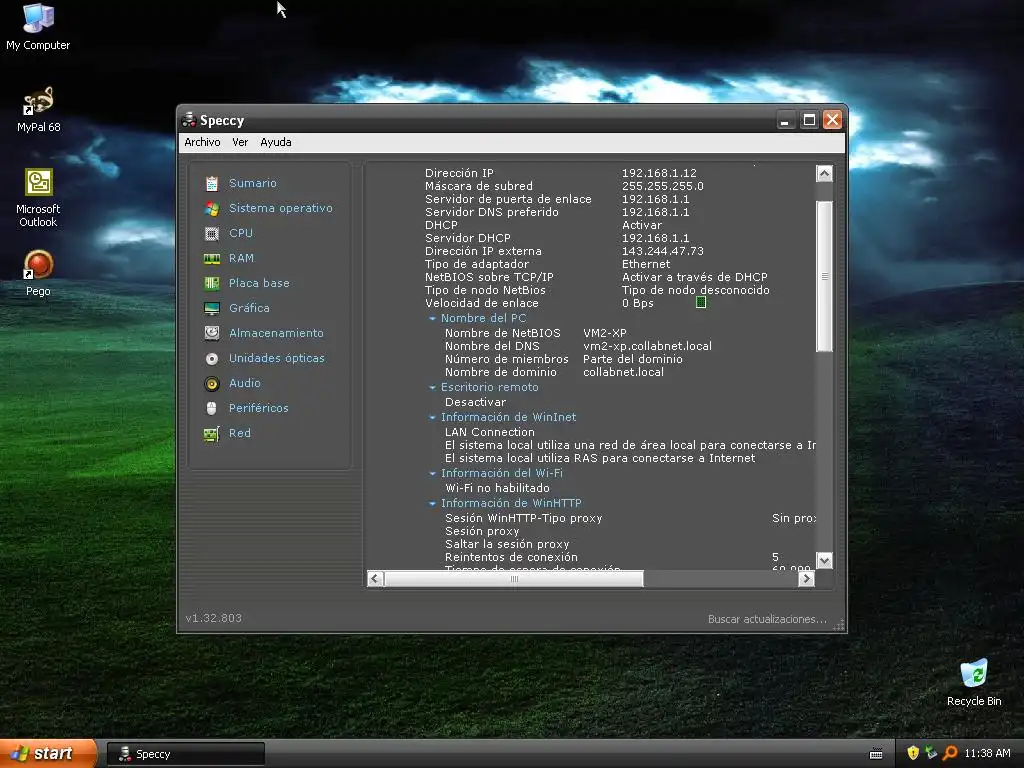The height and width of the screenshot is (768, 1024).
Task: Click the taskbar clock 11:38 AM
Action: pyautogui.click(x=987, y=753)
